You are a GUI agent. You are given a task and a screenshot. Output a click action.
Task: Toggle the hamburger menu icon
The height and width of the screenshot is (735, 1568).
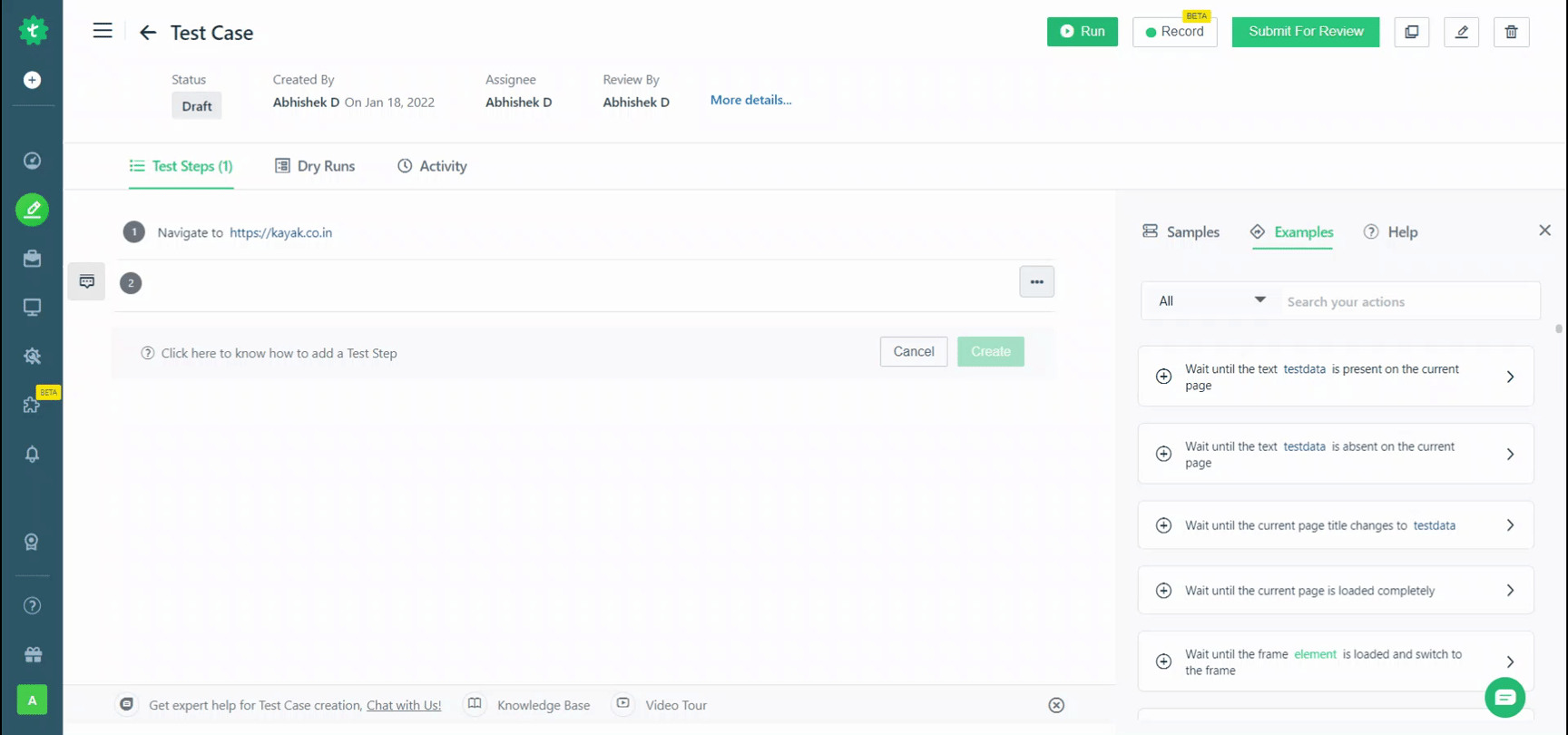(103, 31)
